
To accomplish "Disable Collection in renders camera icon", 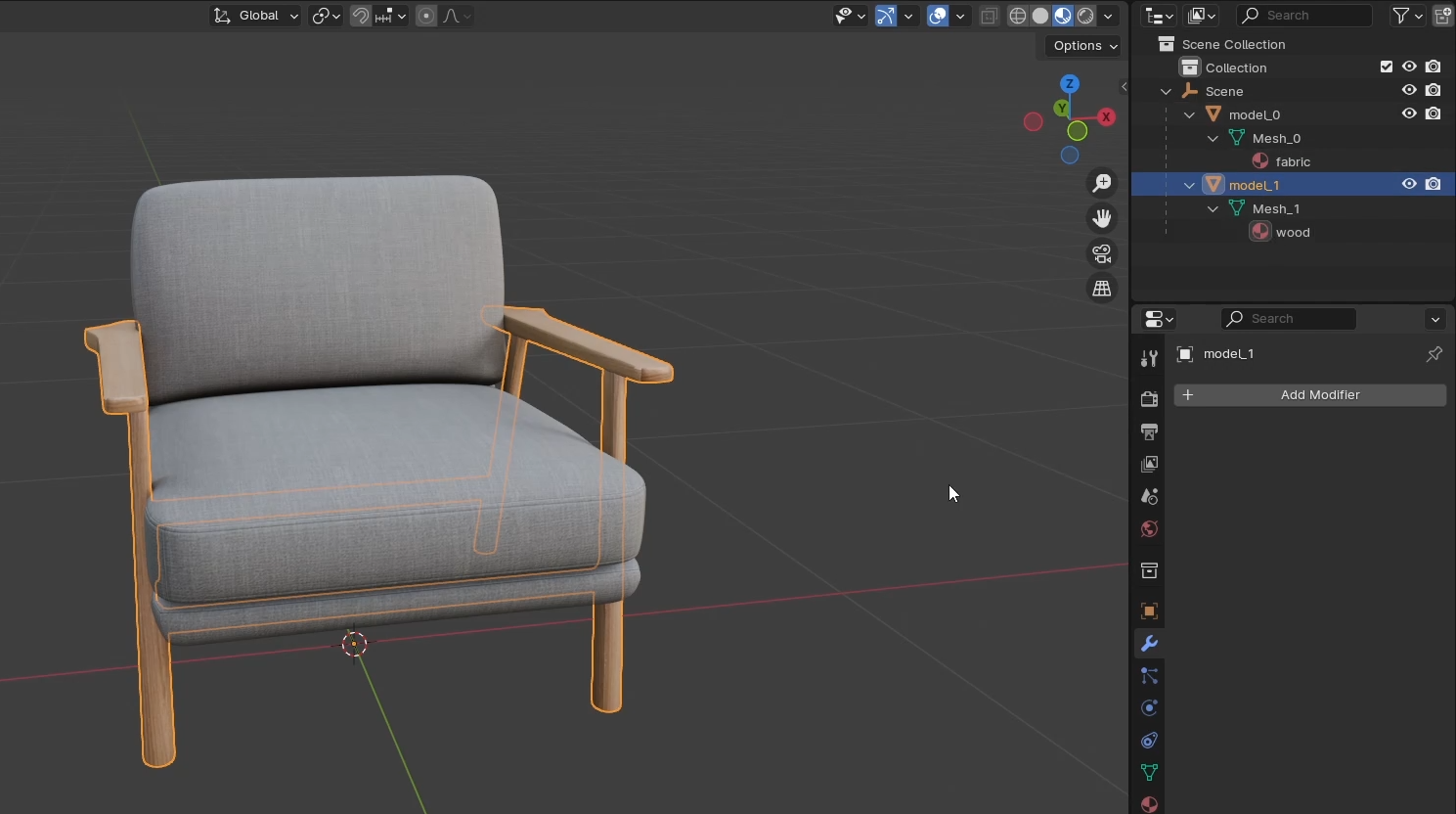I will (x=1433, y=67).
